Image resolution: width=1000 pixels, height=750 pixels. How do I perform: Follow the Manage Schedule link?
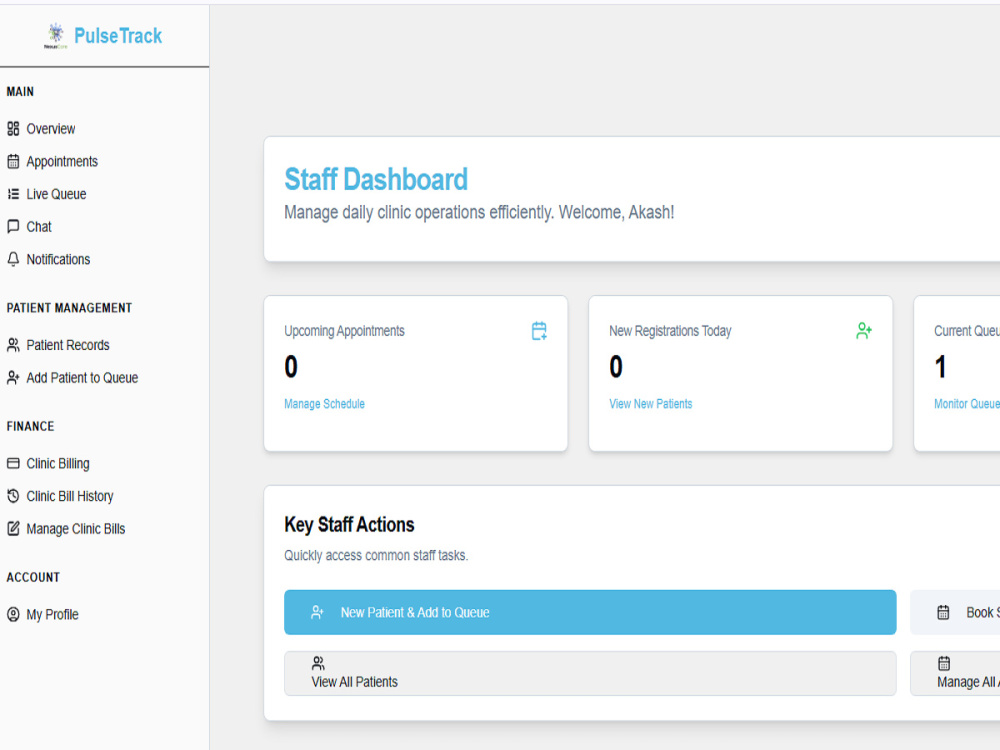(325, 404)
